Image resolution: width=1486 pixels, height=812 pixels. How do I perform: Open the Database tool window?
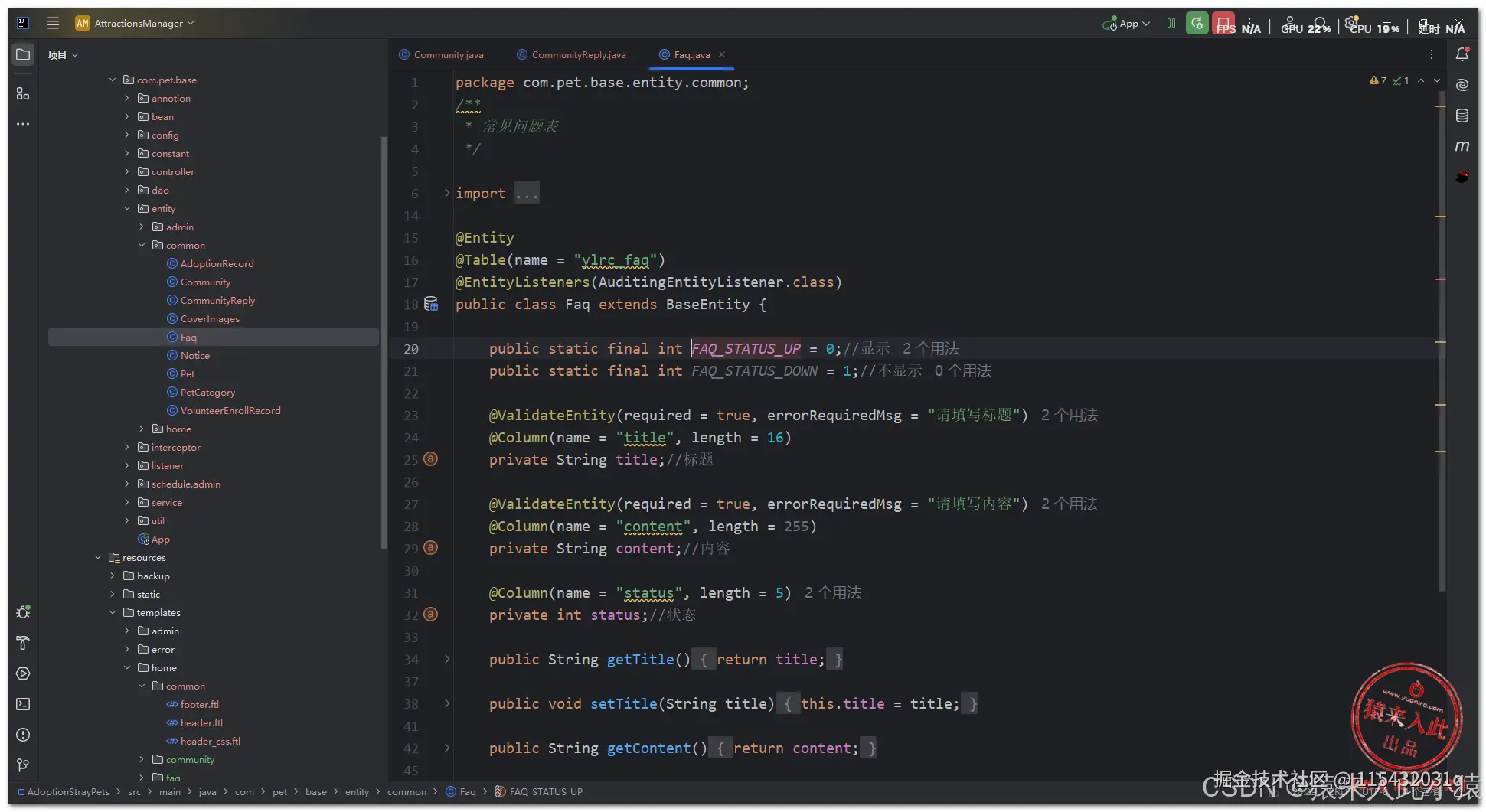click(x=1462, y=116)
